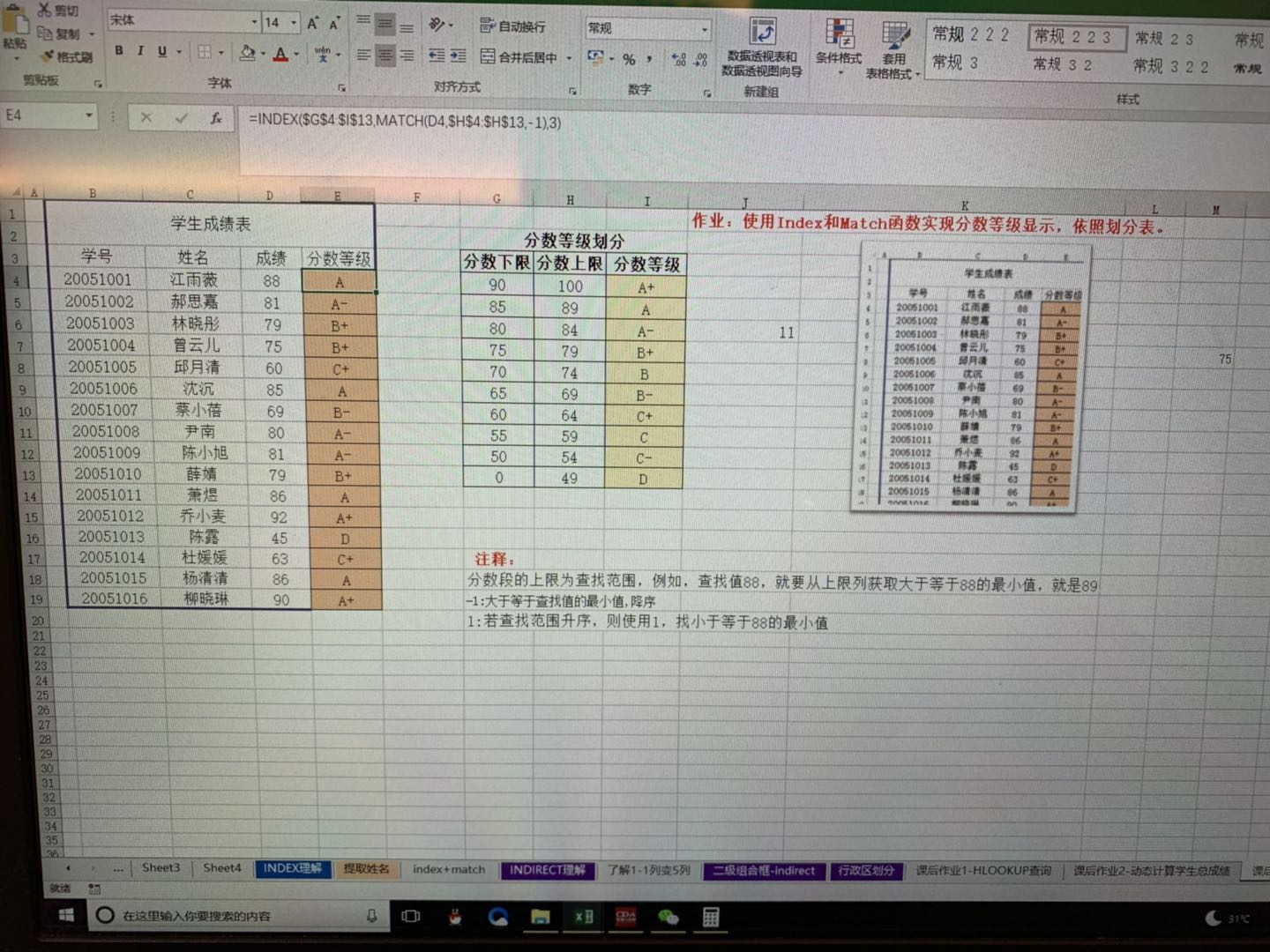Screen dimensions: 1270x952
Task: Click the formula bar cancel X button
Action: (146, 117)
